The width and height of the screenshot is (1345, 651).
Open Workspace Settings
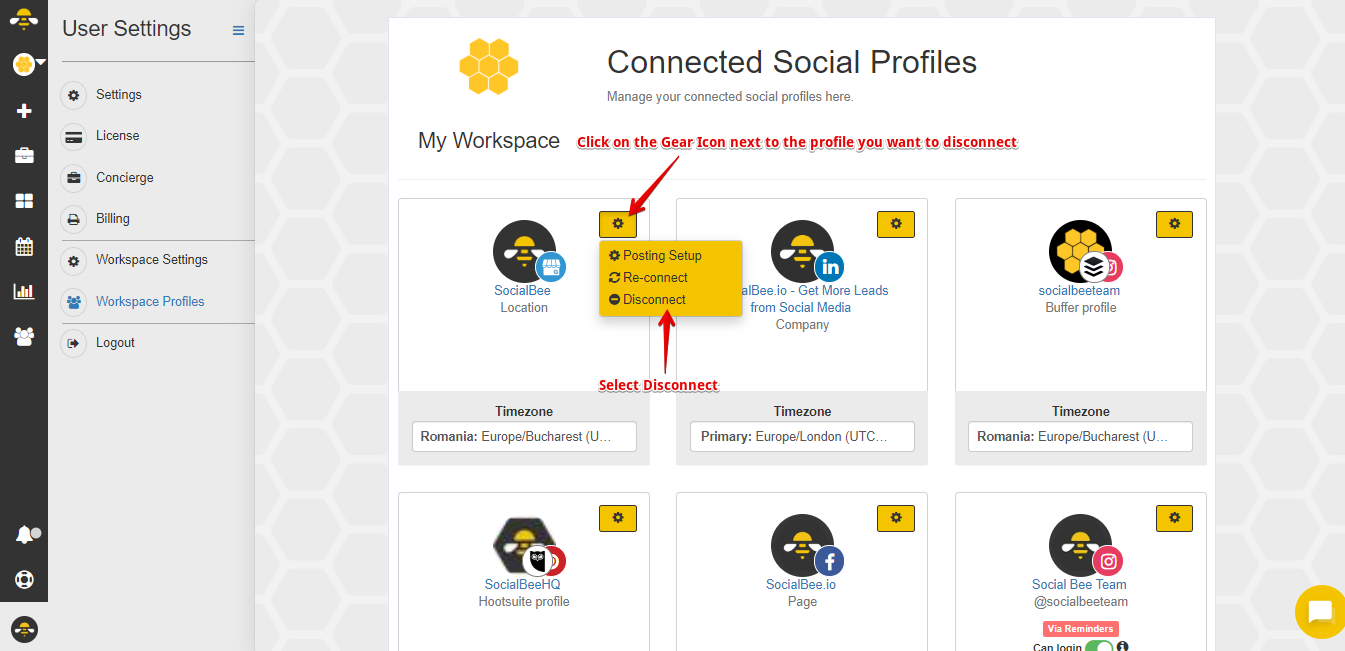click(152, 260)
